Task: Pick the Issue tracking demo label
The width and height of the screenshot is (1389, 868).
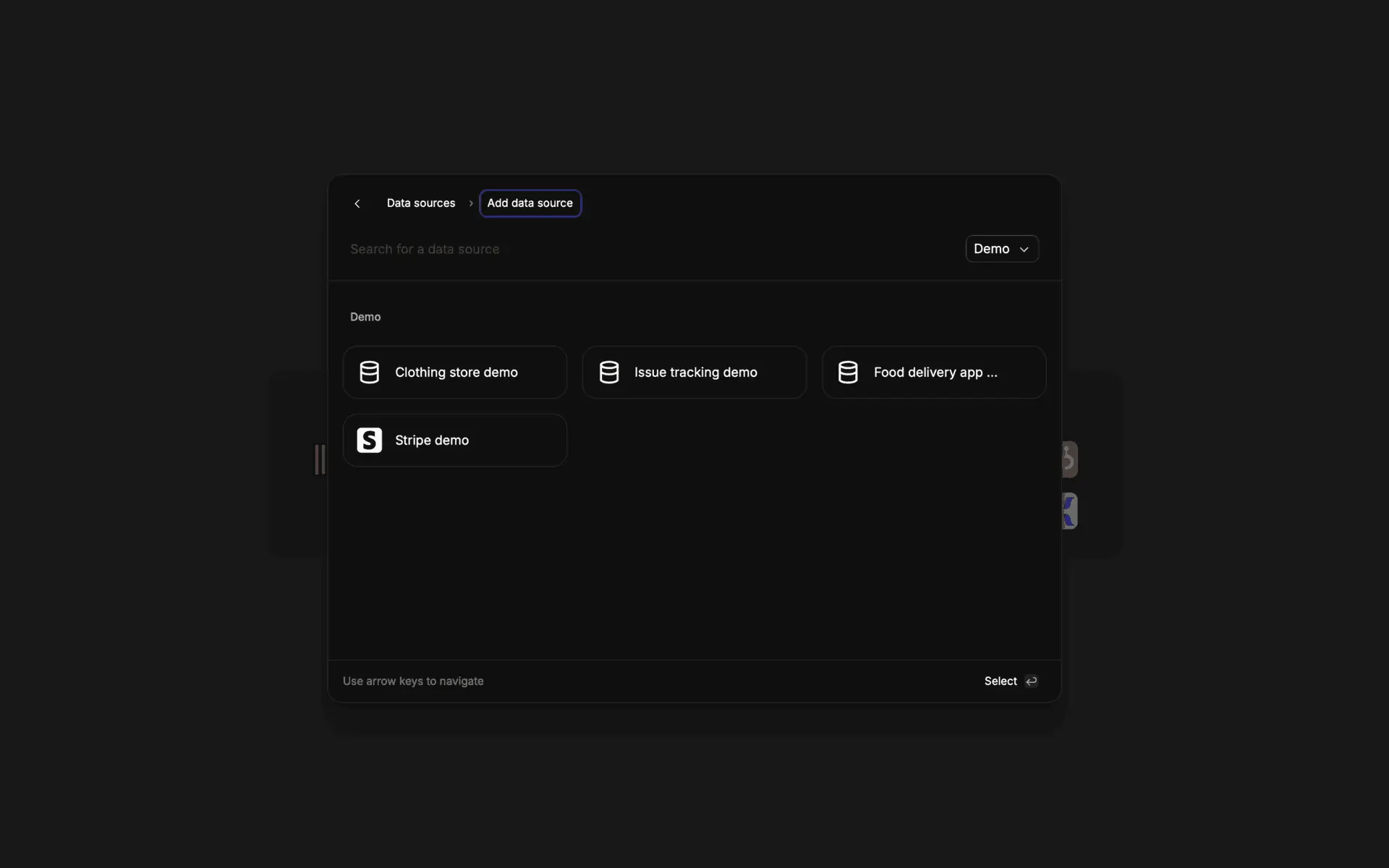Action: tap(695, 373)
